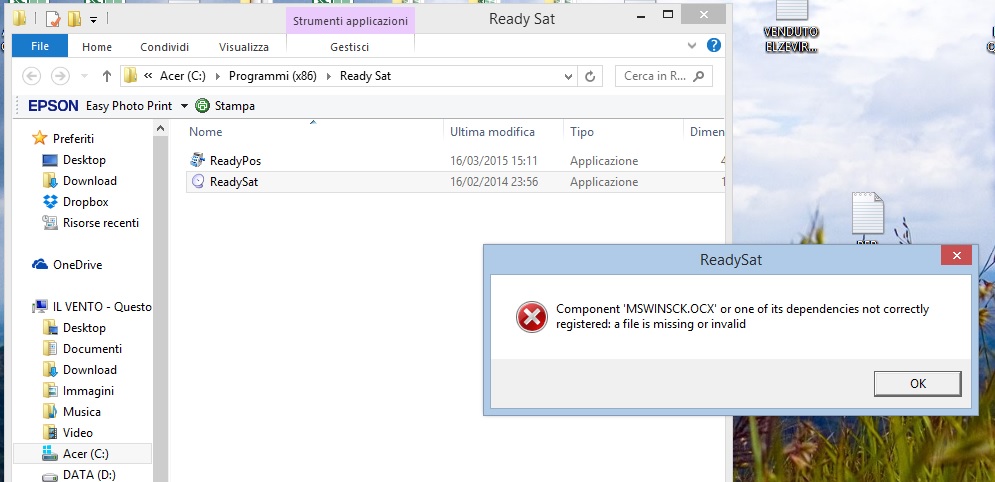This screenshot has height=482, width=995.
Task: Open Preferiti in the navigation pane
Action: tap(73, 138)
